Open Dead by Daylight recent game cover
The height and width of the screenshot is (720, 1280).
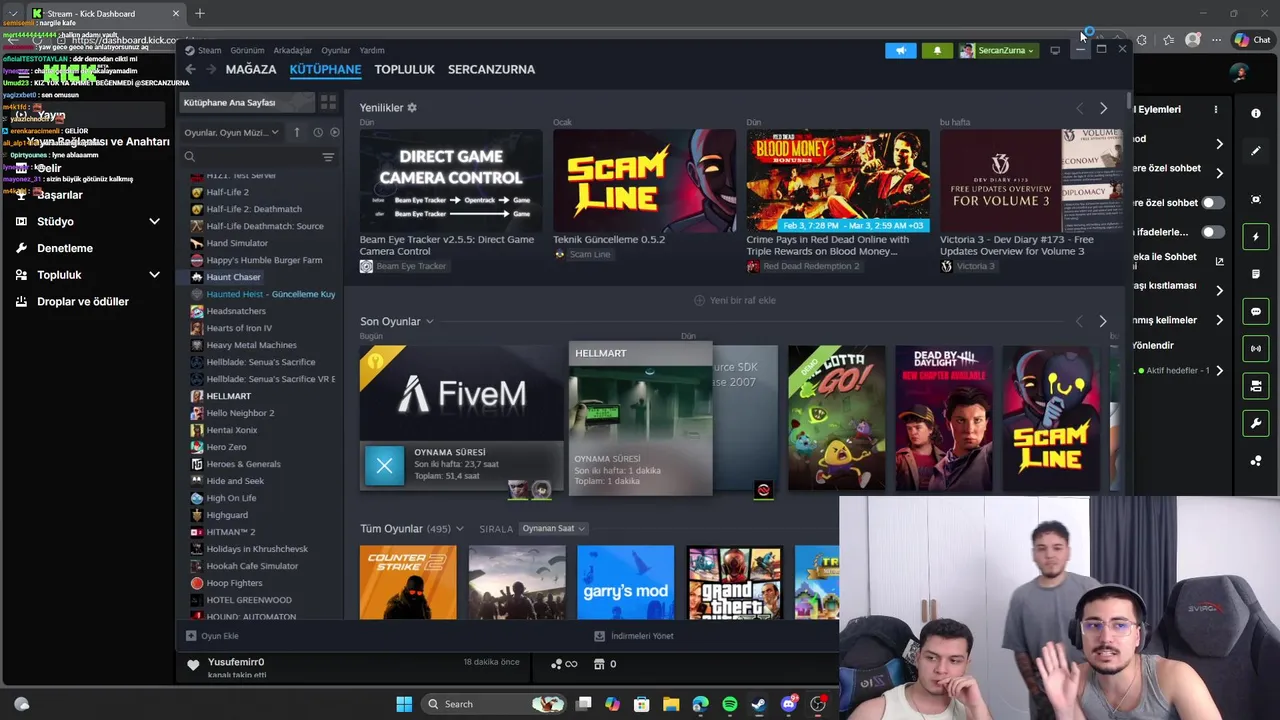pyautogui.click(x=943, y=418)
